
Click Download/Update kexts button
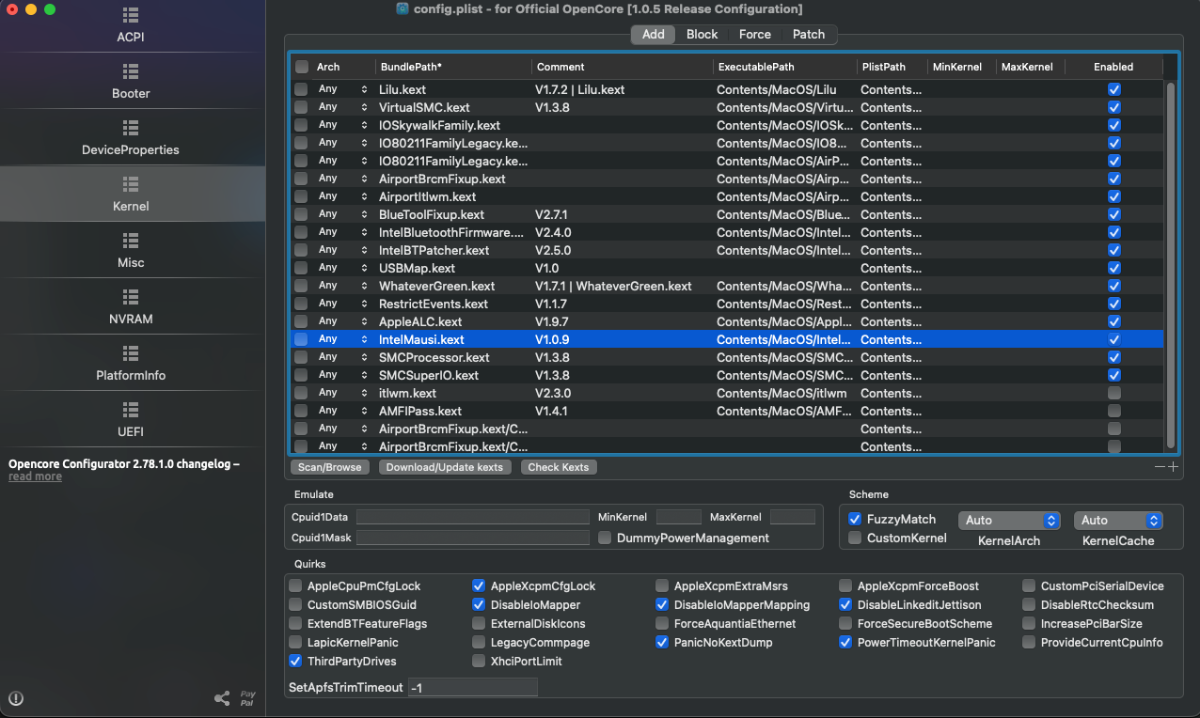click(446, 467)
